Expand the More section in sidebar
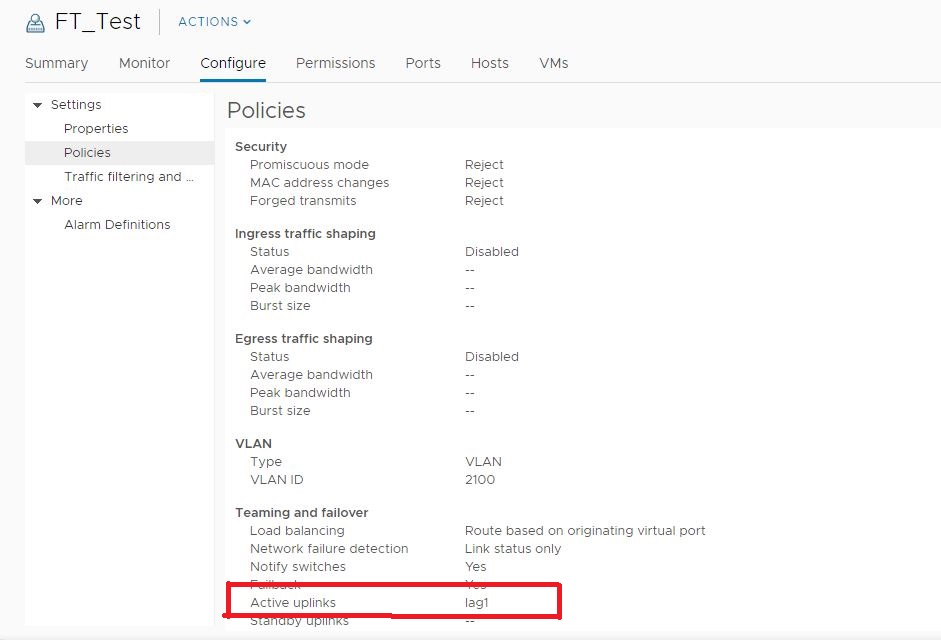This screenshot has height=640, width=941. (38, 200)
